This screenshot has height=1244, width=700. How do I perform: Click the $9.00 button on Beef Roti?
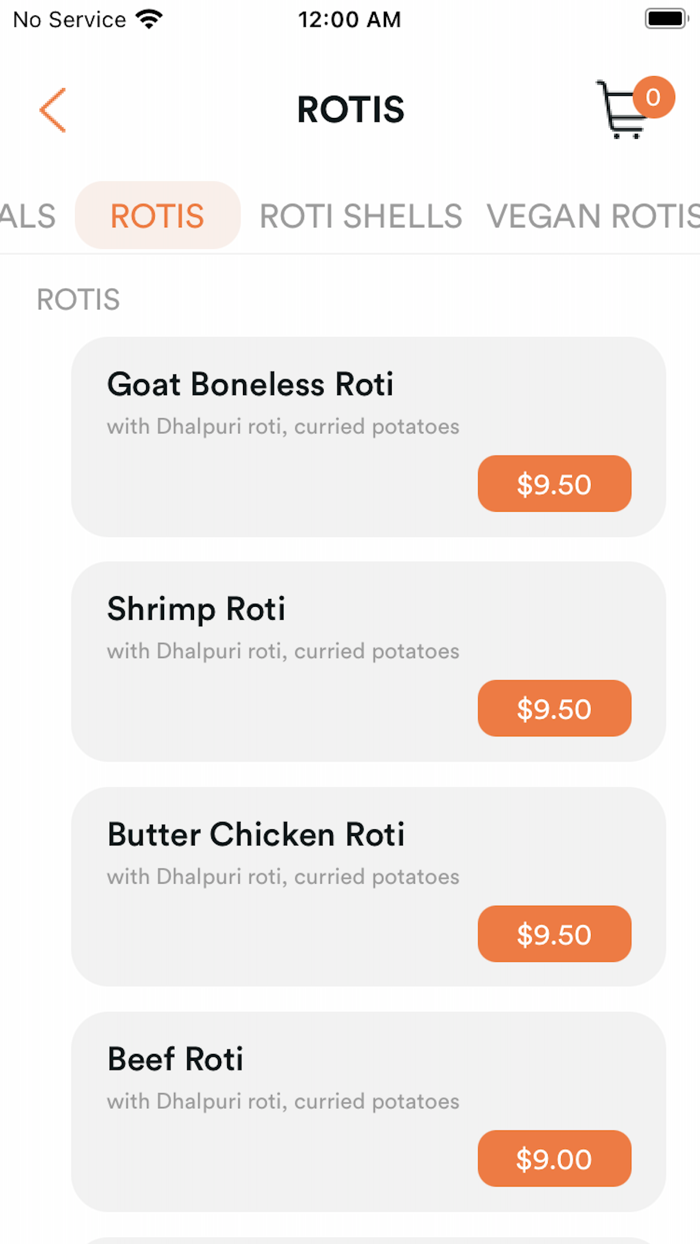[554, 1158]
